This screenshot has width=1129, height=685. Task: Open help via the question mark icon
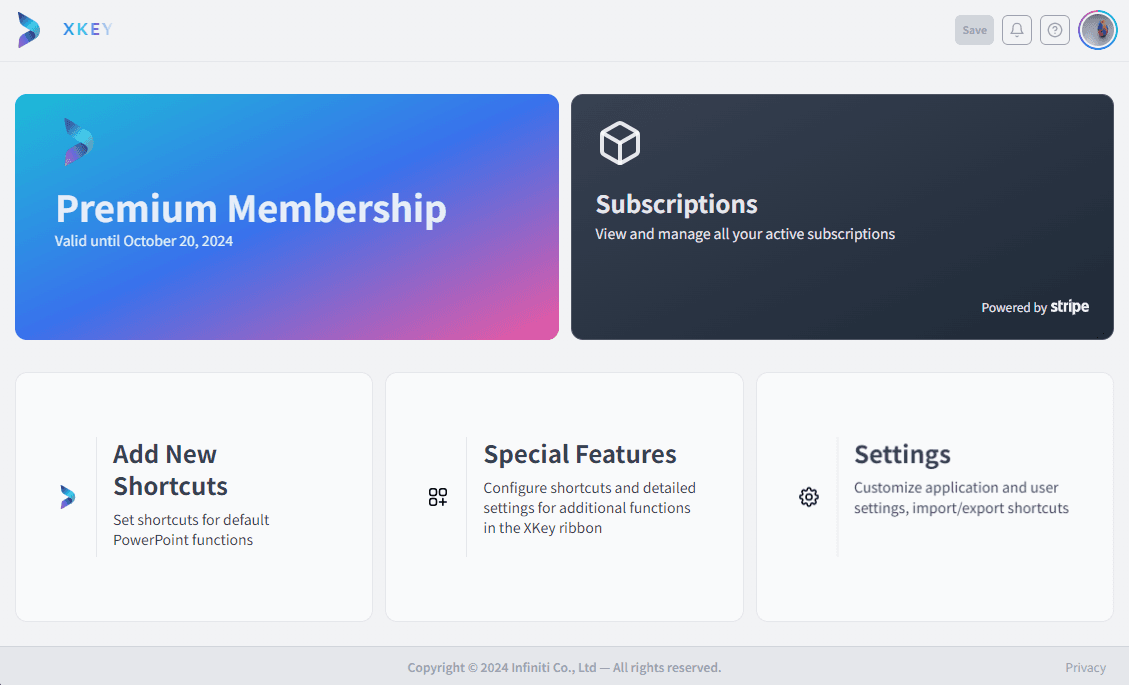click(x=1055, y=30)
